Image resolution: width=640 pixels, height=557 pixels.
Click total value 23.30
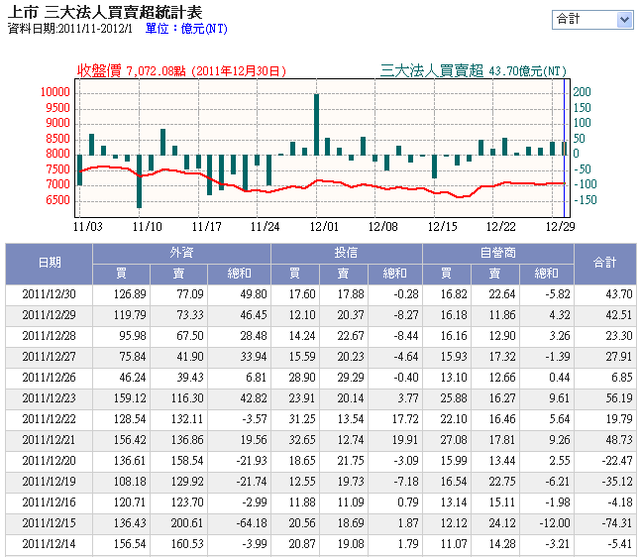619,336
